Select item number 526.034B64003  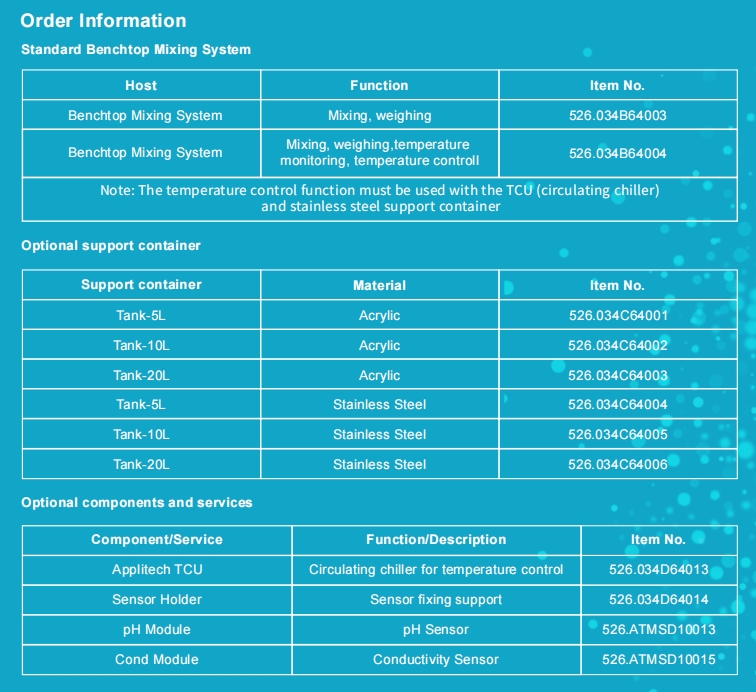tap(617, 115)
